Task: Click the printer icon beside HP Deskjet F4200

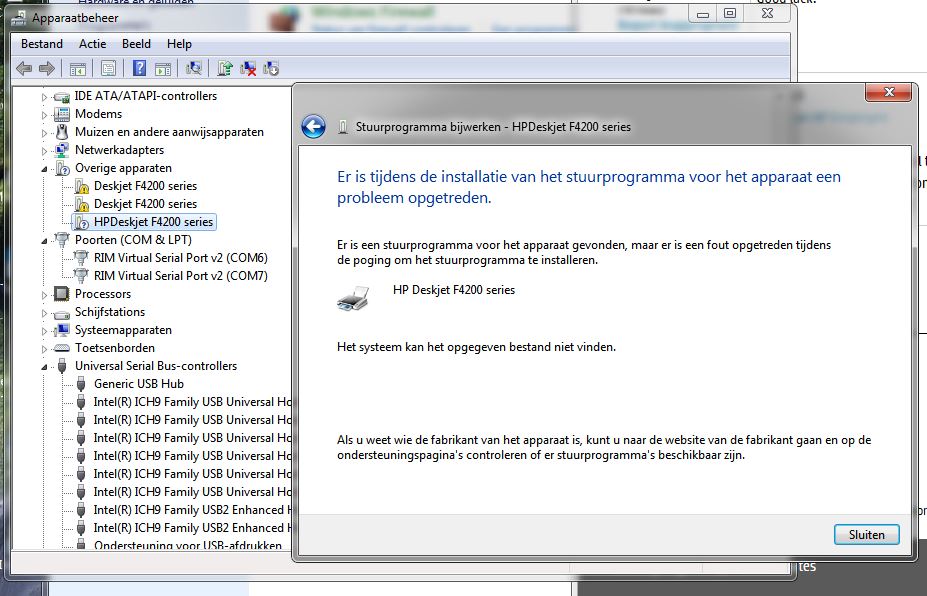Action: pyautogui.click(x=353, y=298)
